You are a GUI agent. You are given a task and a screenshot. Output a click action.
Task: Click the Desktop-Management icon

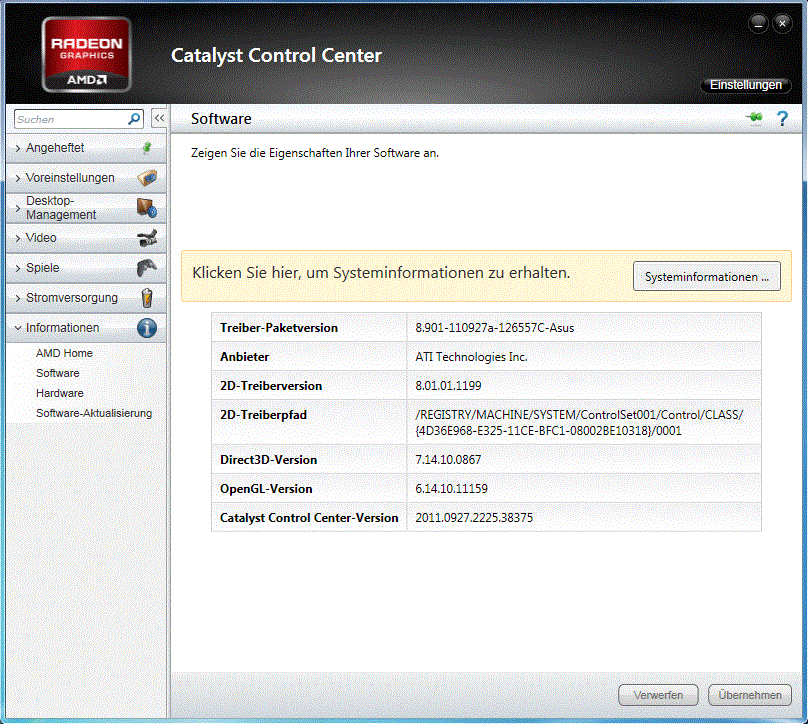[147, 208]
